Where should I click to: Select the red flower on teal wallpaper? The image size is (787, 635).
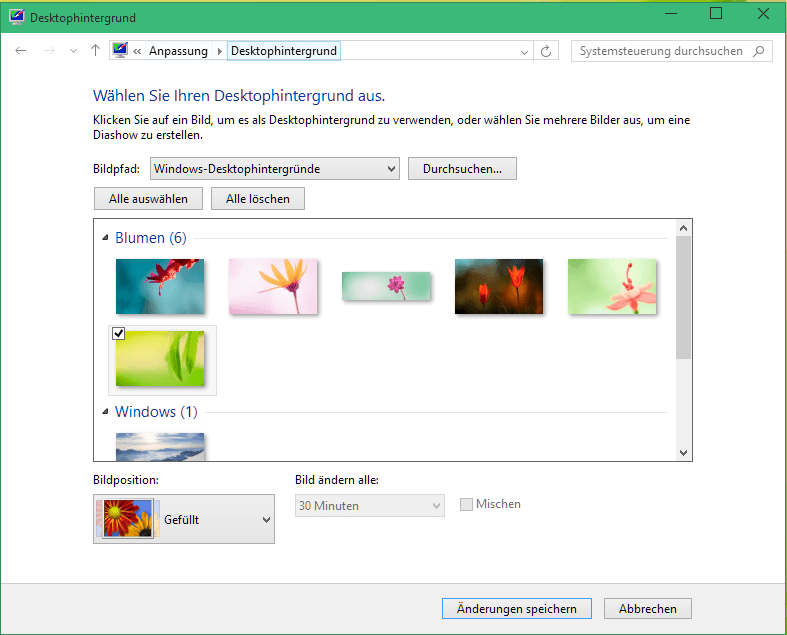(160, 287)
